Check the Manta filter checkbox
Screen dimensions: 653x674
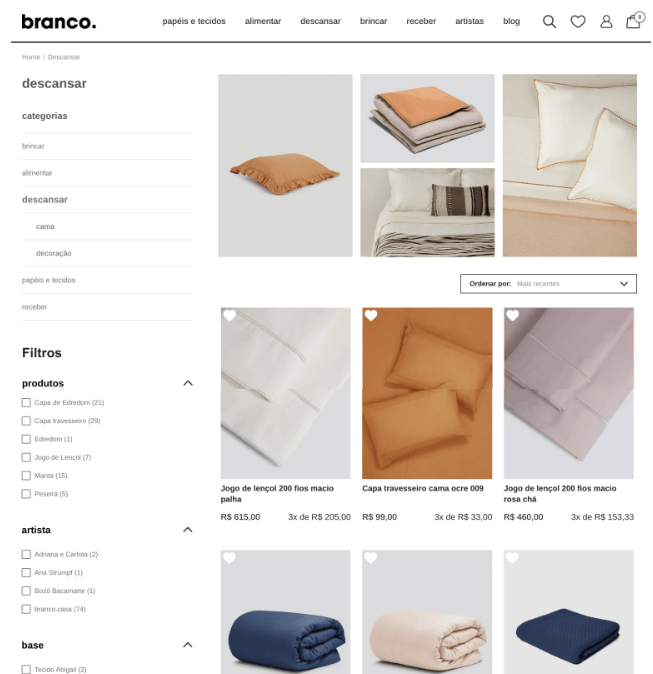26,475
